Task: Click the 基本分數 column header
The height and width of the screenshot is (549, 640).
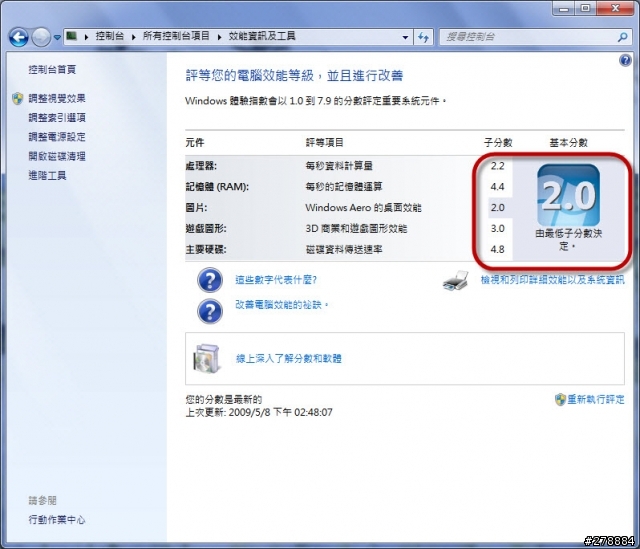Action: point(569,142)
